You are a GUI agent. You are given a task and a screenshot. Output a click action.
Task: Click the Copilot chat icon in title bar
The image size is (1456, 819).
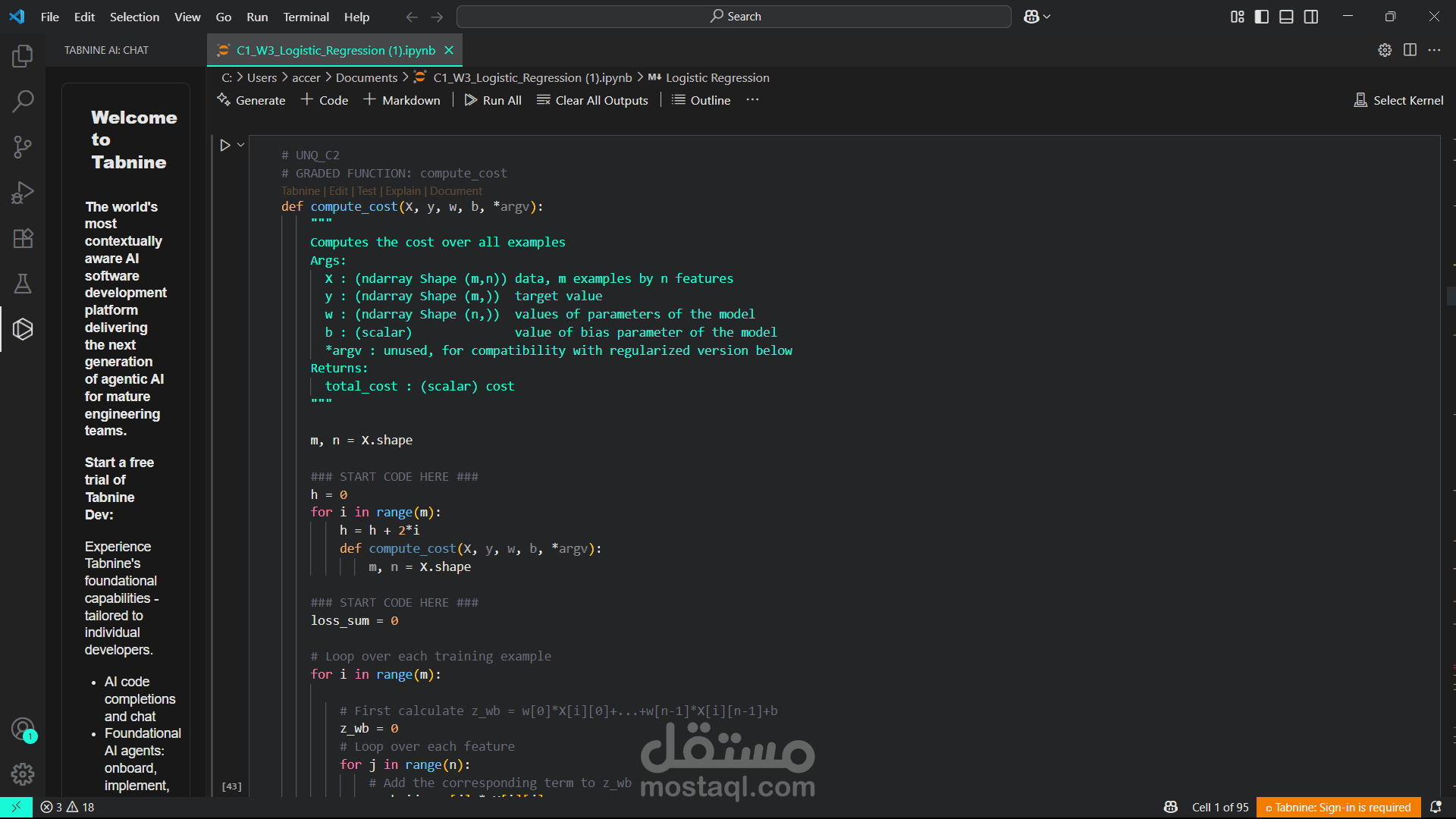pos(1031,17)
